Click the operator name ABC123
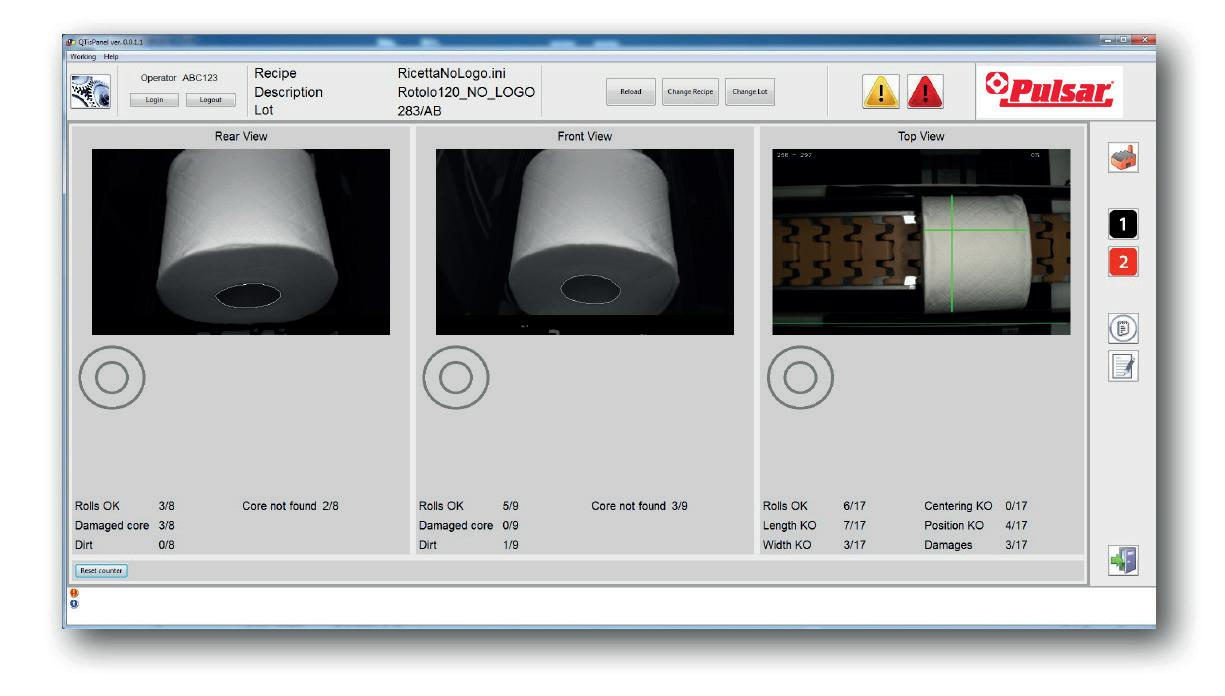 [x=200, y=78]
